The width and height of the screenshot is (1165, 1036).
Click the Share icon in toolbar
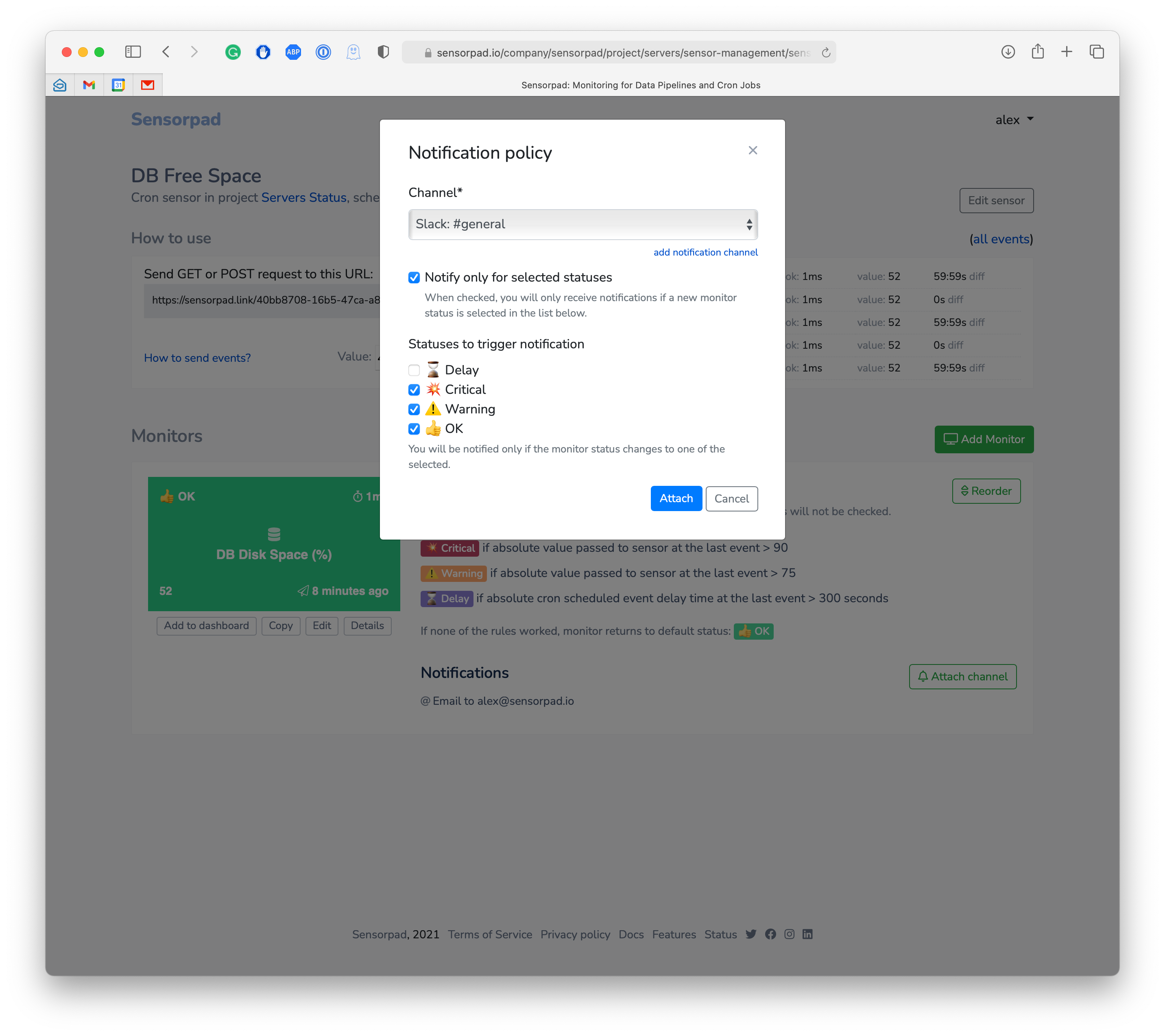(x=1037, y=52)
